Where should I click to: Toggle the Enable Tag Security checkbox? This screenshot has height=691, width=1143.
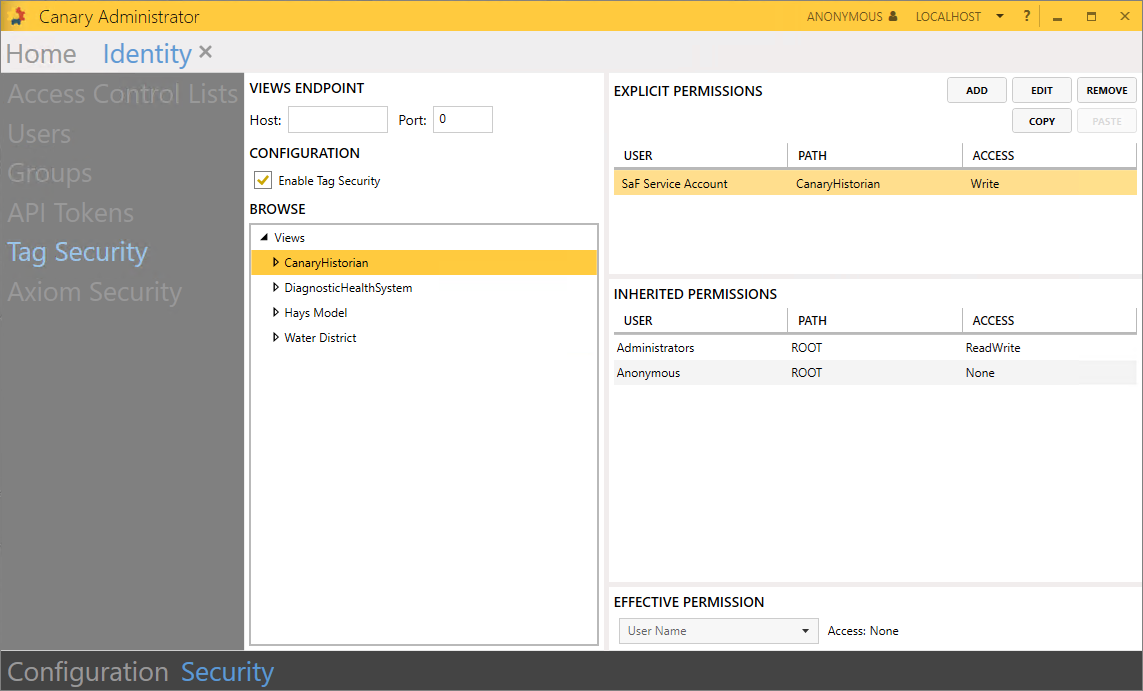point(262,180)
